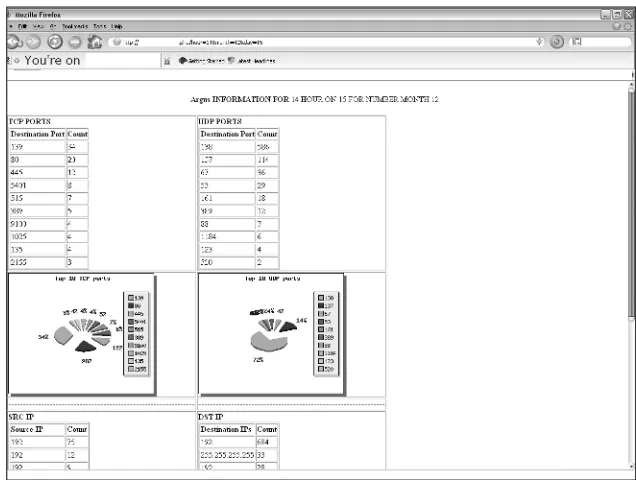This screenshot has width=636, height=480.
Task: Select TCP destination port 445 cell
Action: (x=37, y=172)
